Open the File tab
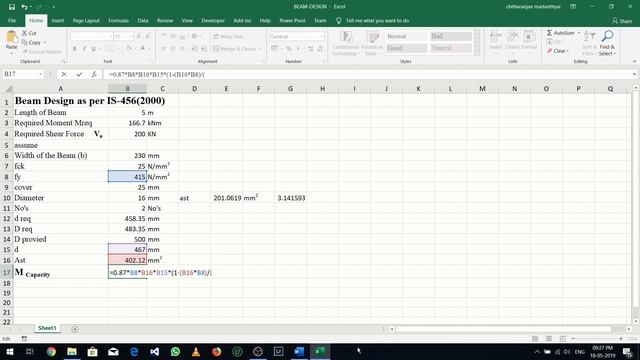Viewport: 640px width, 360px height. coord(12,20)
